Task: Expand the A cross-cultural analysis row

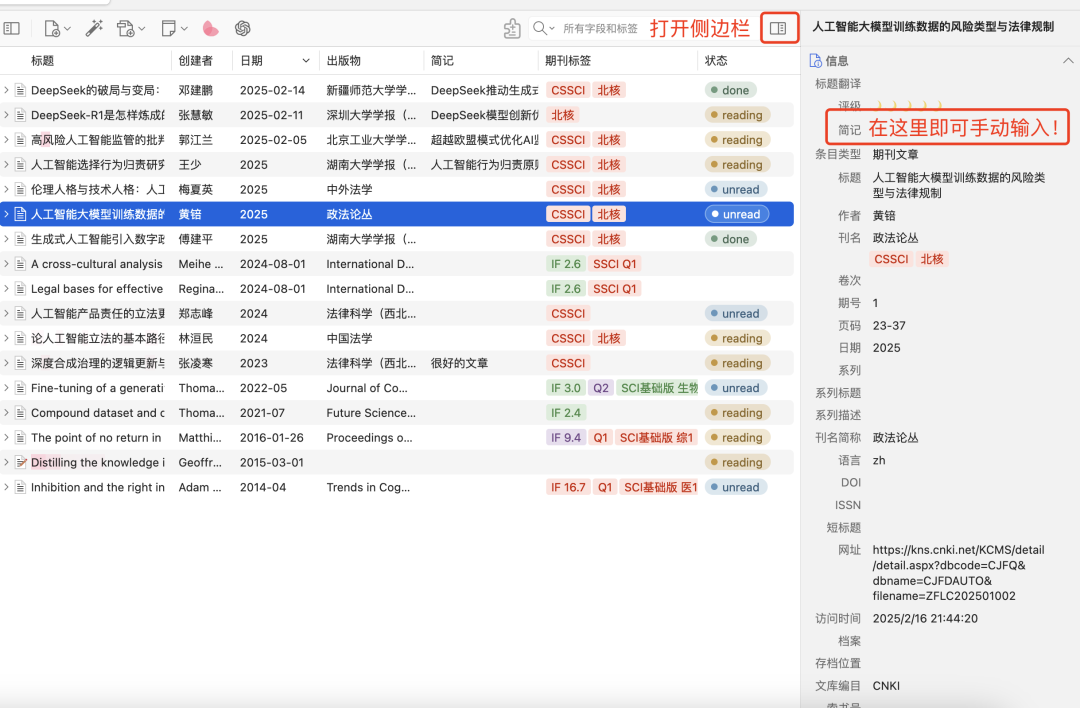Action: coord(6,264)
